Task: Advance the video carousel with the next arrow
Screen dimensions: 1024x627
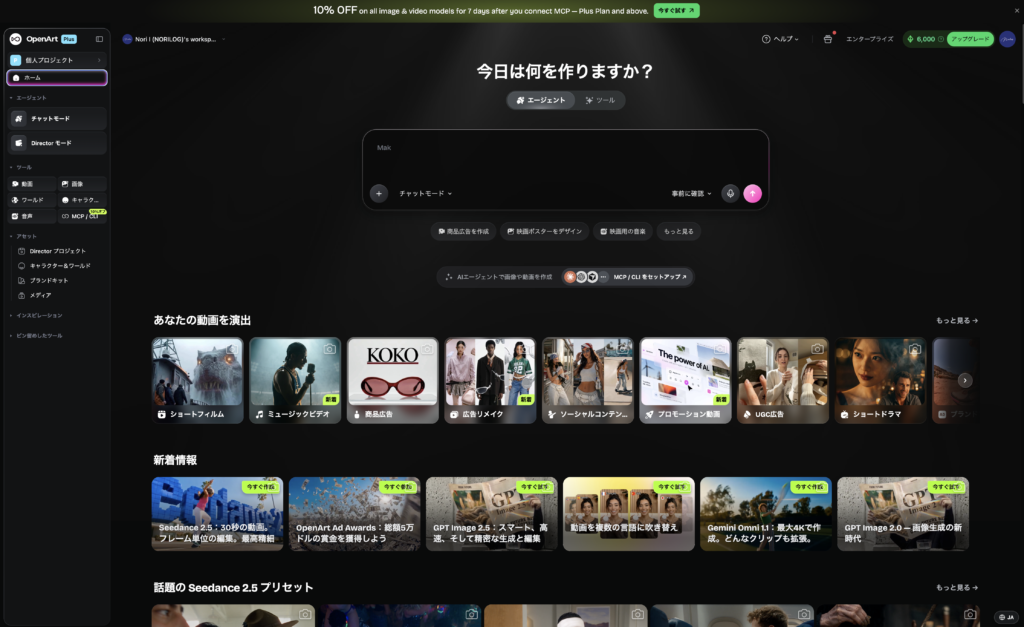Action: pyautogui.click(x=965, y=380)
